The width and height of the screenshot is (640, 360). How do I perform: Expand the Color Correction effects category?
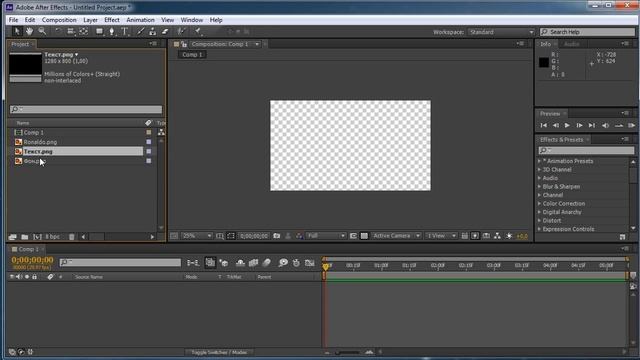pos(540,204)
